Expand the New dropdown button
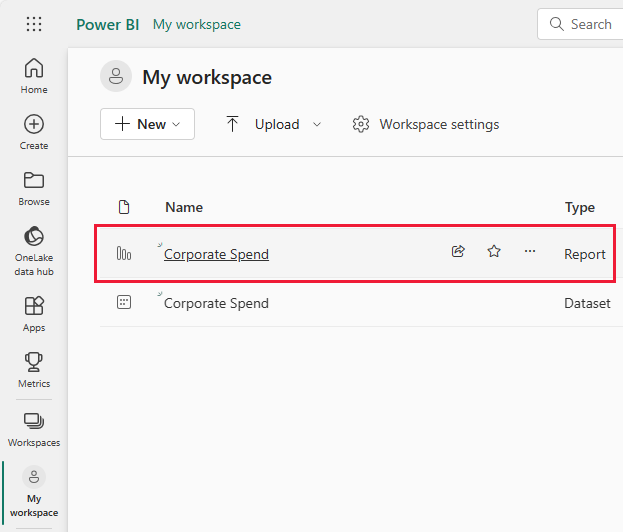This screenshot has height=532, width=623. (x=147, y=124)
